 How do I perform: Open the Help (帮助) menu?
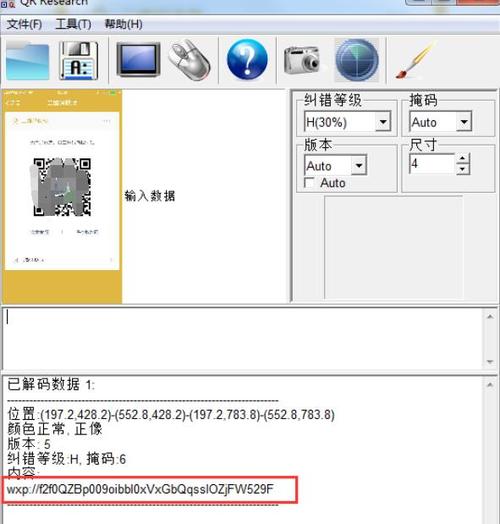click(x=123, y=24)
